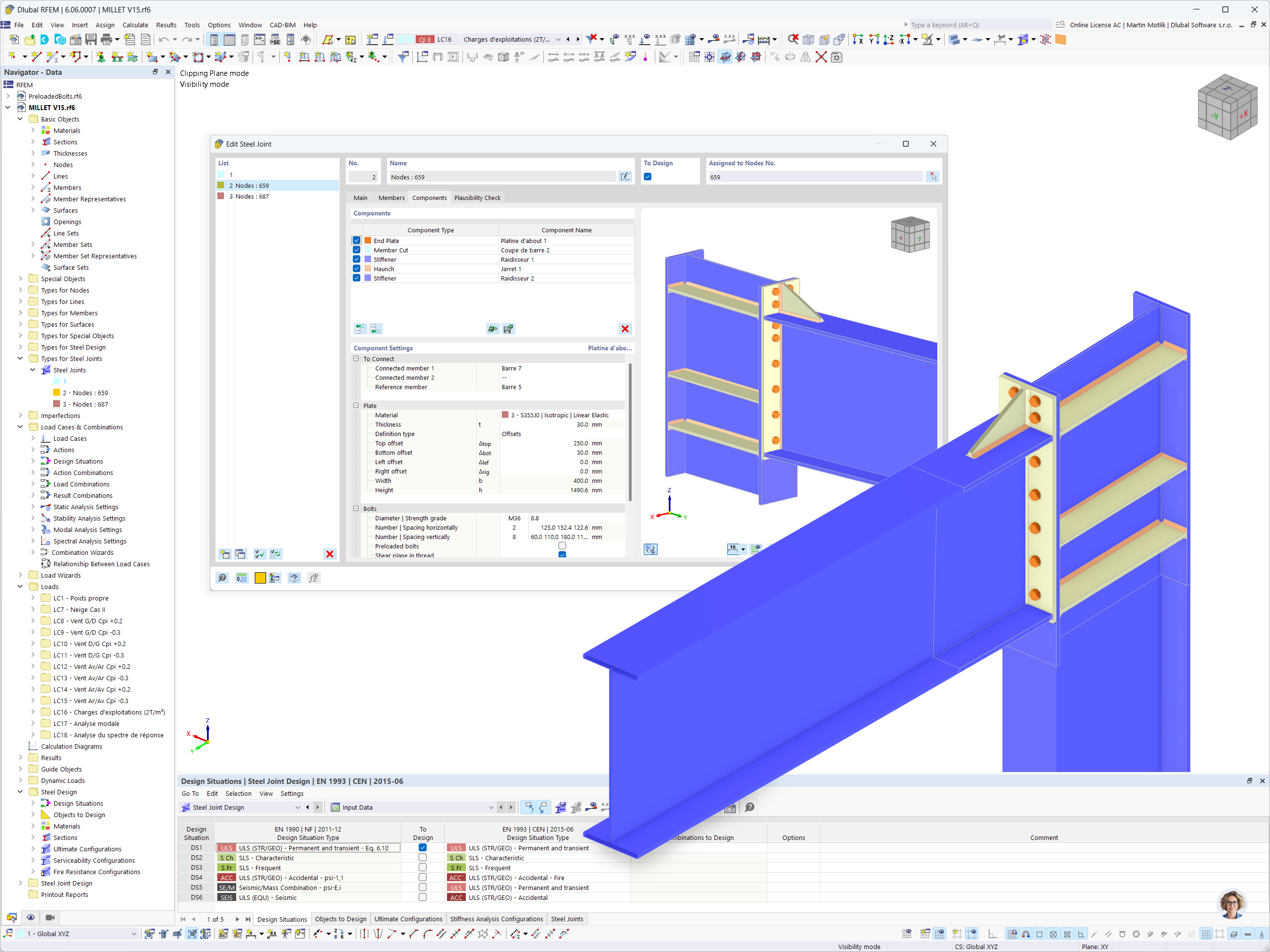Click orange End Plate color swatch
Image resolution: width=1270 pixels, height=952 pixels.
[368, 241]
